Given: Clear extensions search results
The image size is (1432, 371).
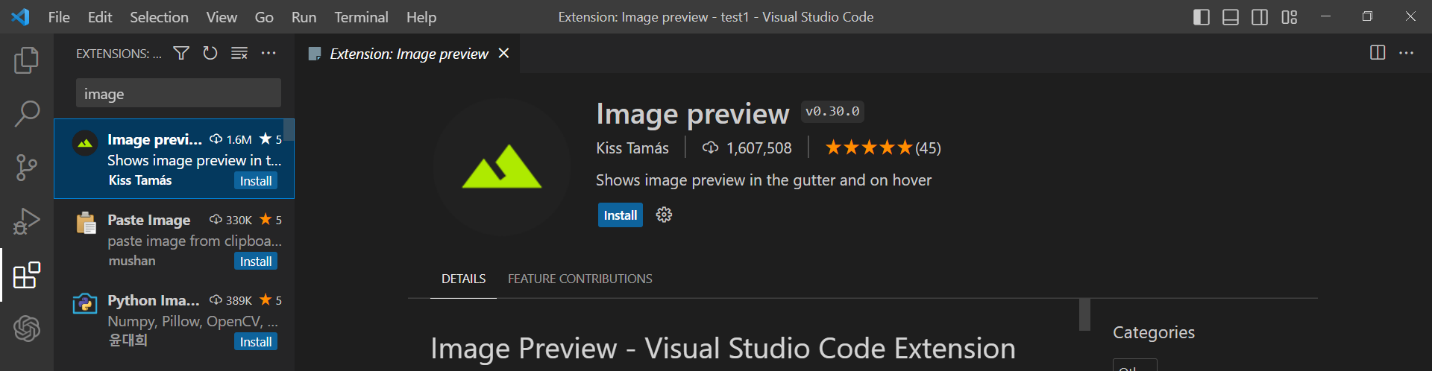Looking at the screenshot, I should pos(239,53).
